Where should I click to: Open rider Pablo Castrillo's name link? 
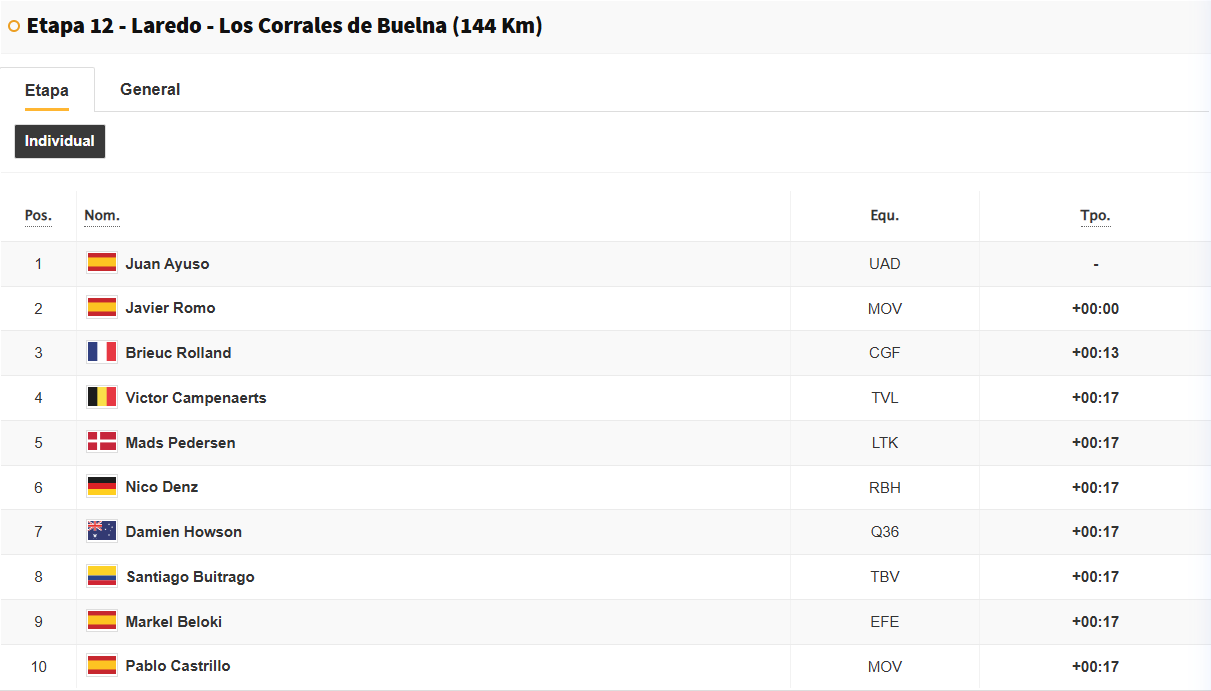click(x=178, y=666)
